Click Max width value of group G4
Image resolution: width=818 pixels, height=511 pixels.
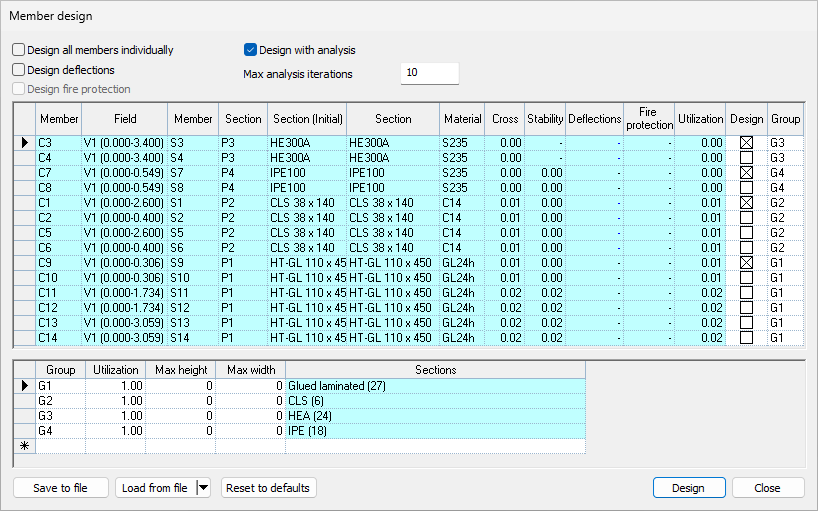tap(250, 431)
